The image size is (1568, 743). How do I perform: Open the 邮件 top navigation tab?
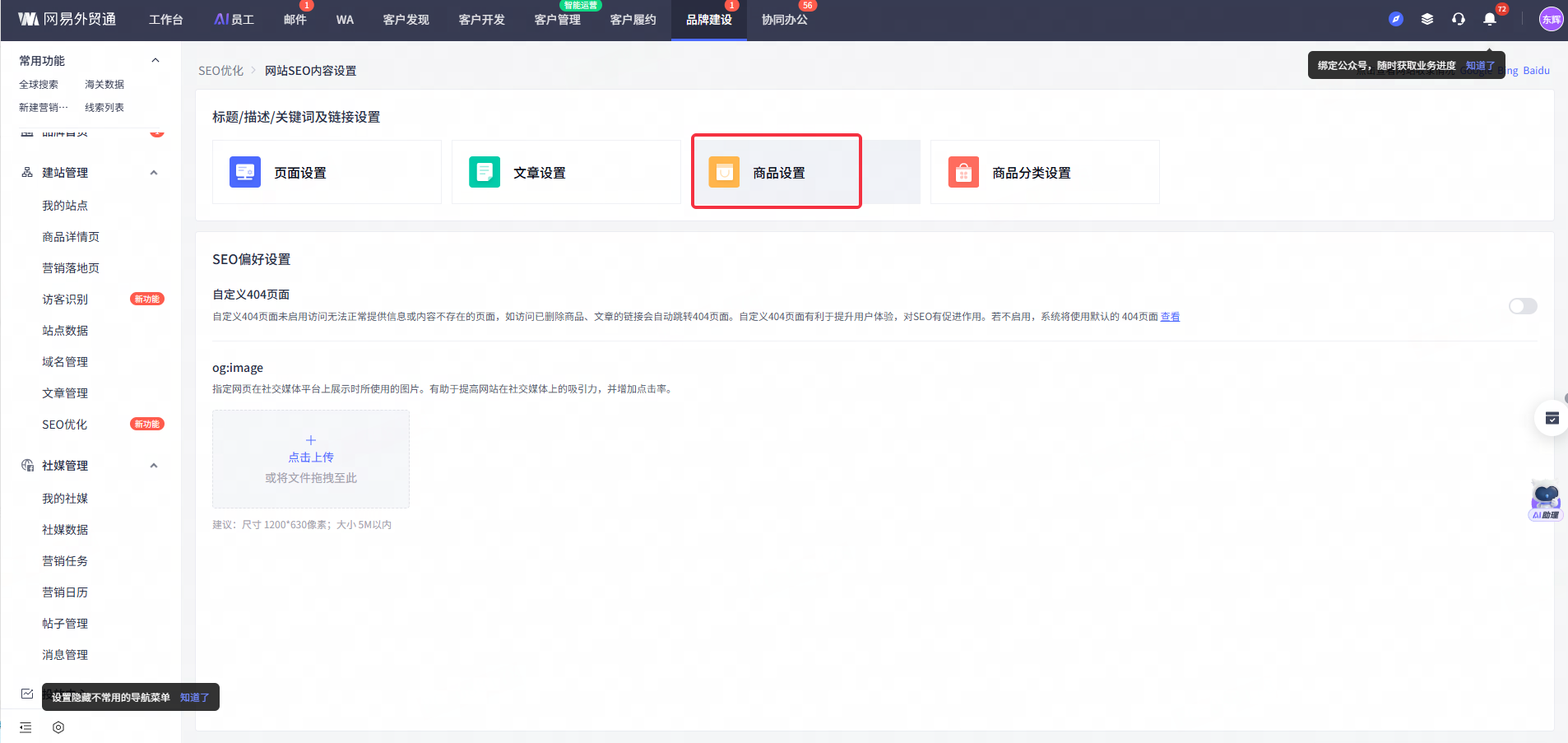295,20
